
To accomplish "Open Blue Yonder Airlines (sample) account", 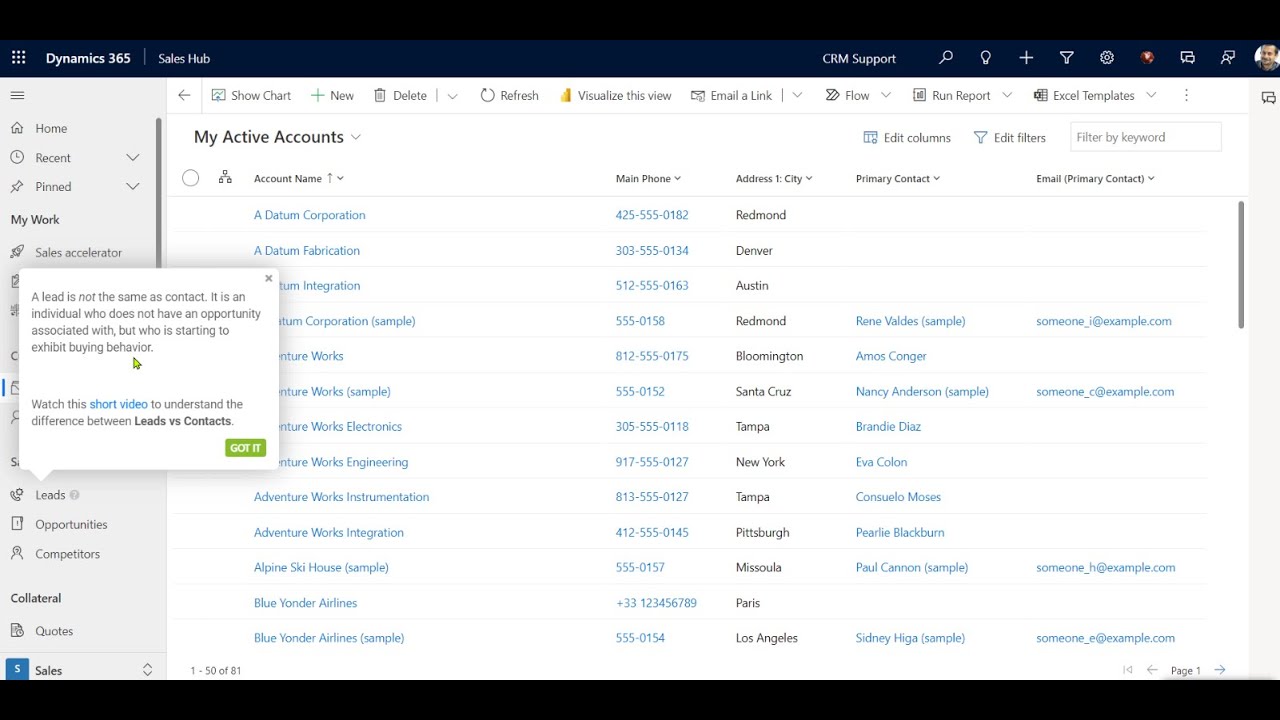I will click(329, 638).
